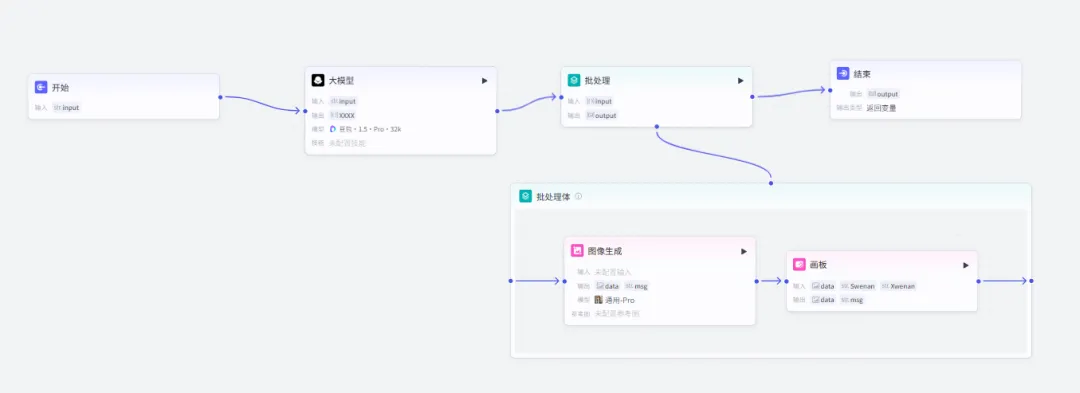Click the data input tag in 画板
Image resolution: width=1080 pixels, height=393 pixels.
pyautogui.click(x=824, y=286)
